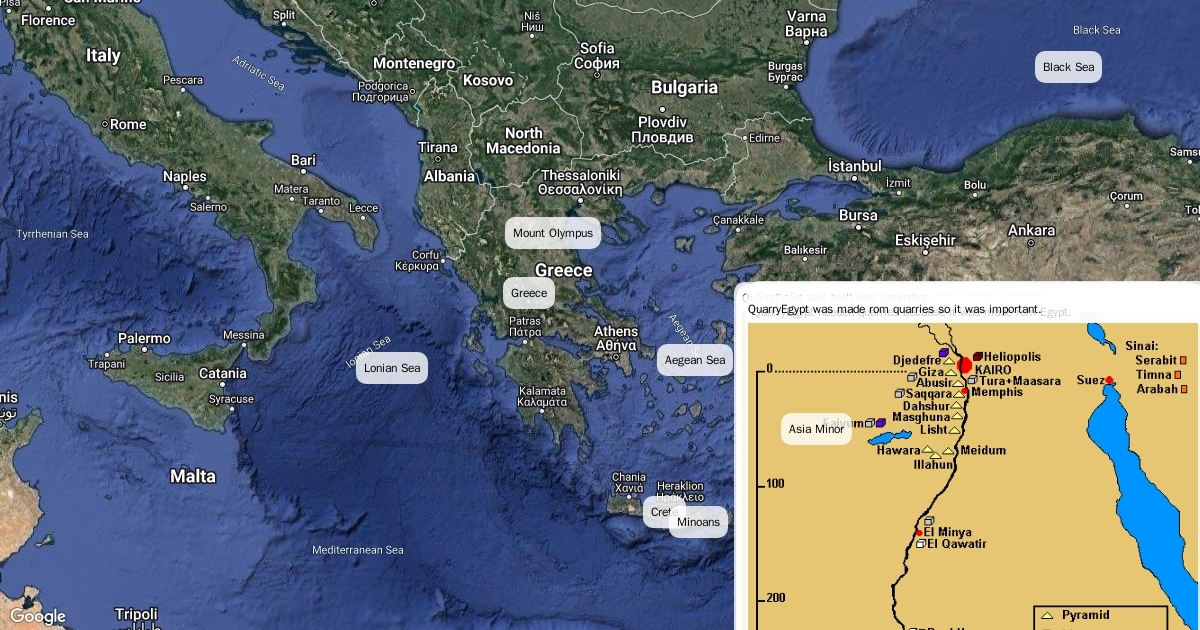Select the boxed Greece marker label
The width and height of the screenshot is (1200, 630).
click(529, 293)
